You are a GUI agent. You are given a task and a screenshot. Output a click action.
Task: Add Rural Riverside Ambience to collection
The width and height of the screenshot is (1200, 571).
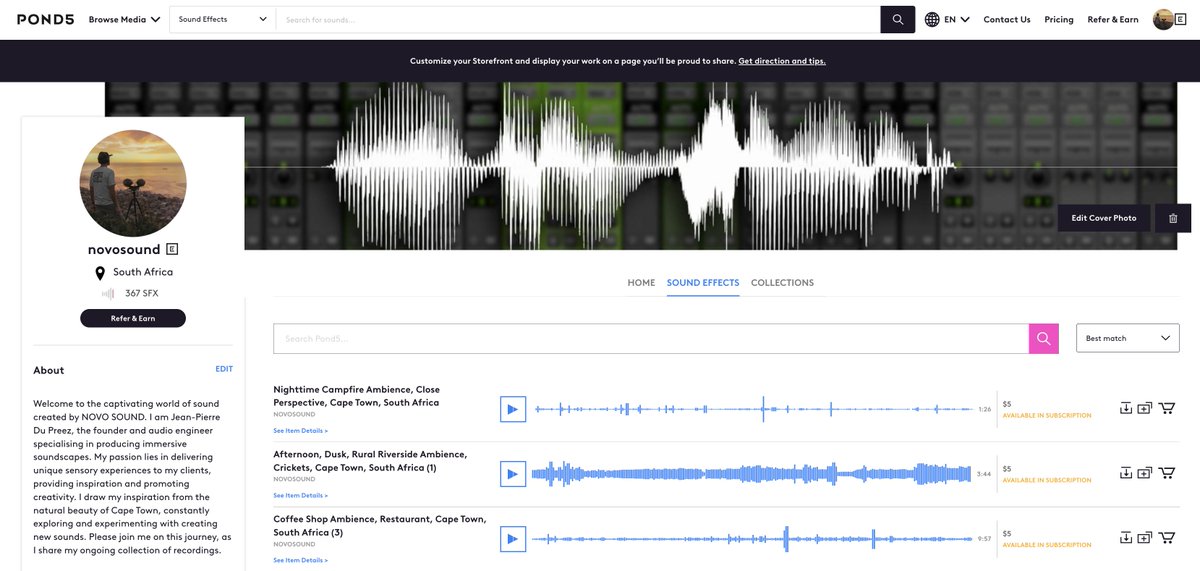[x=1145, y=472]
